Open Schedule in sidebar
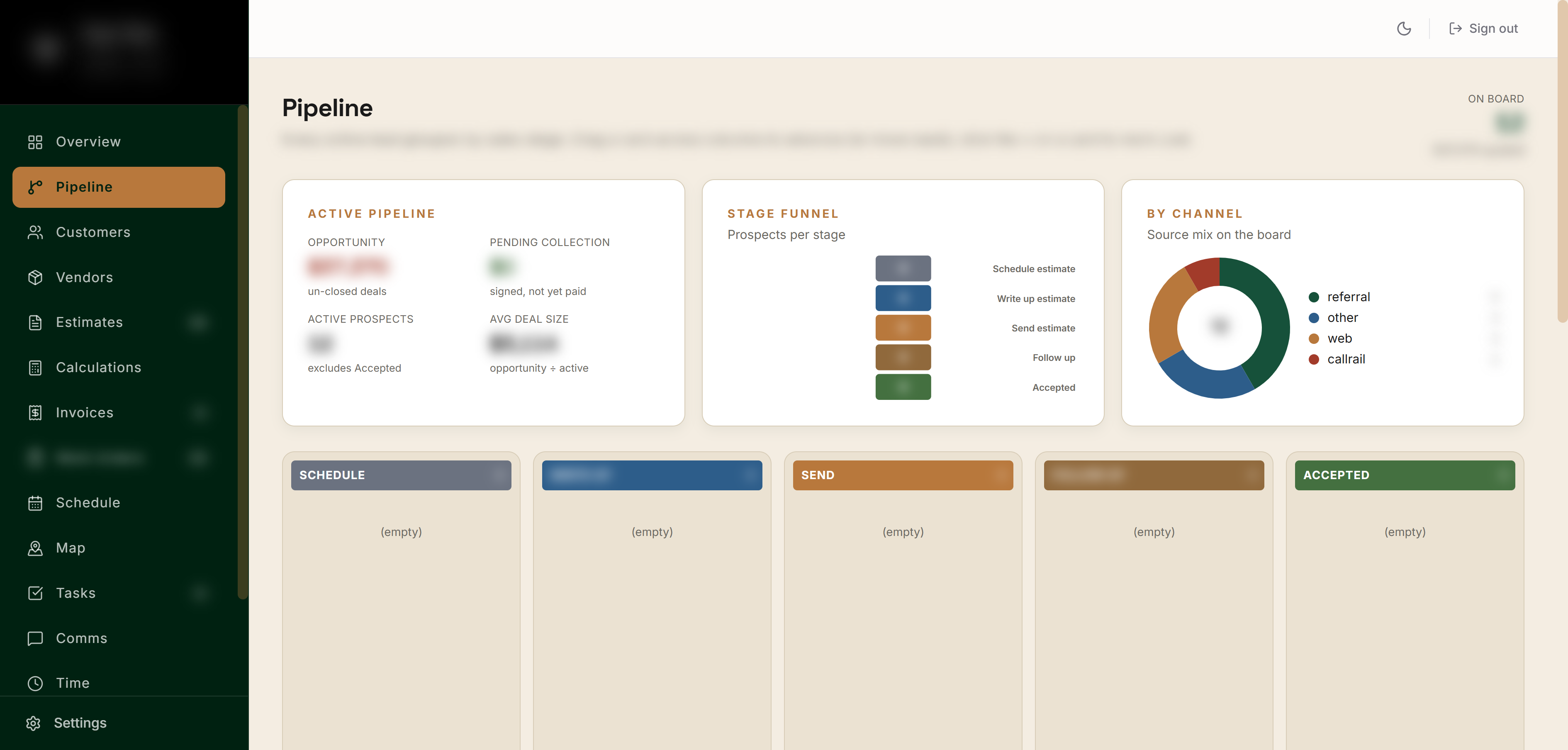This screenshot has width=1568, height=750. coord(119,502)
